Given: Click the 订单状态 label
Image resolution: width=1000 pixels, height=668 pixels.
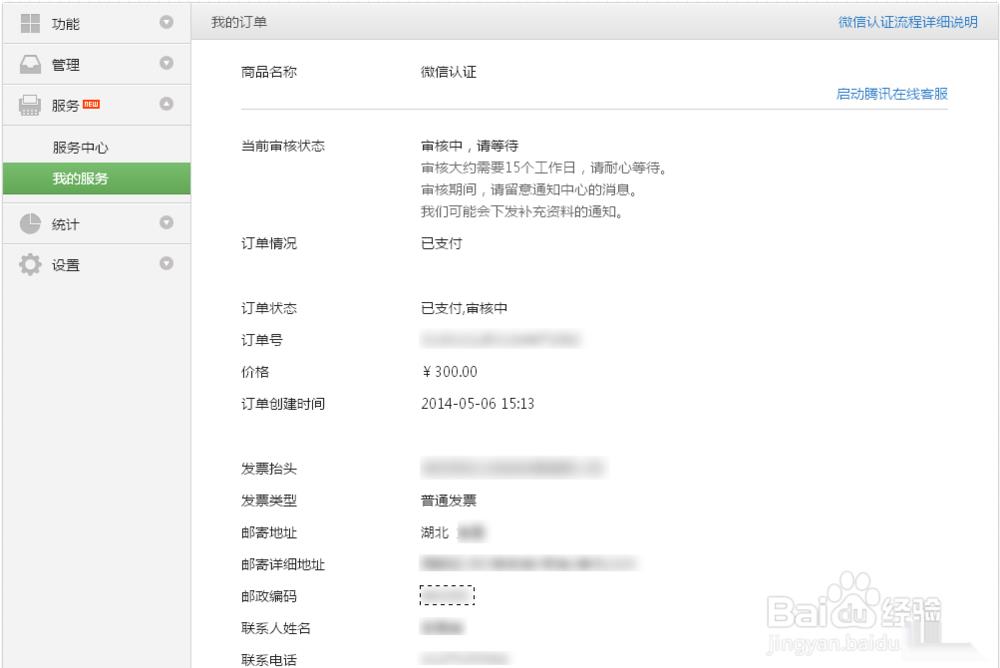Looking at the screenshot, I should pos(269,308).
